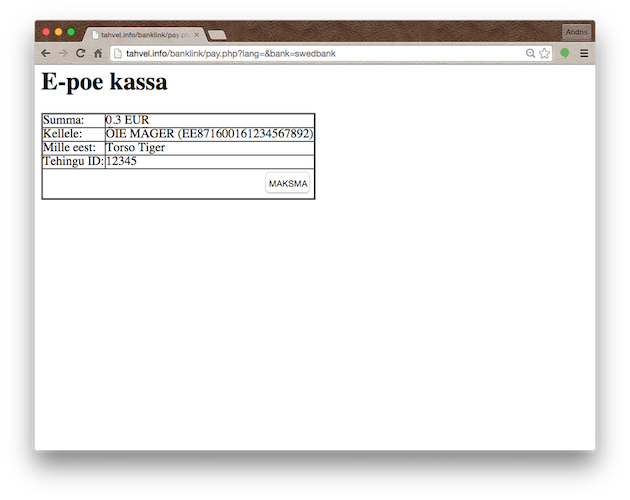Screen dimensions: 630x500
Task: Maximize the window with the green button
Action: tap(71, 33)
